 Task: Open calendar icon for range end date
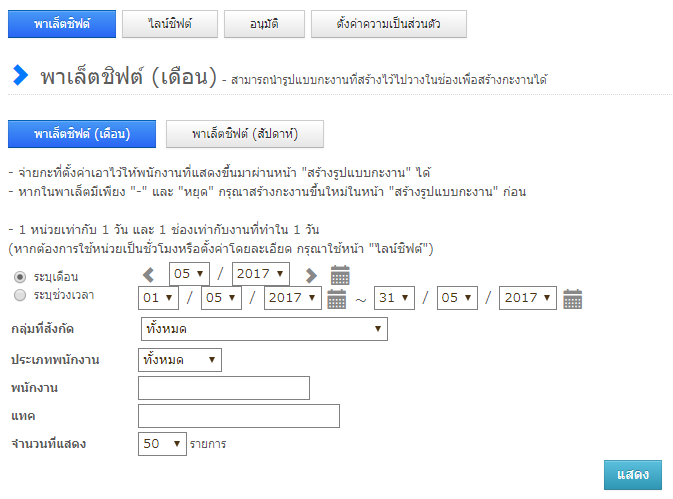[573, 298]
